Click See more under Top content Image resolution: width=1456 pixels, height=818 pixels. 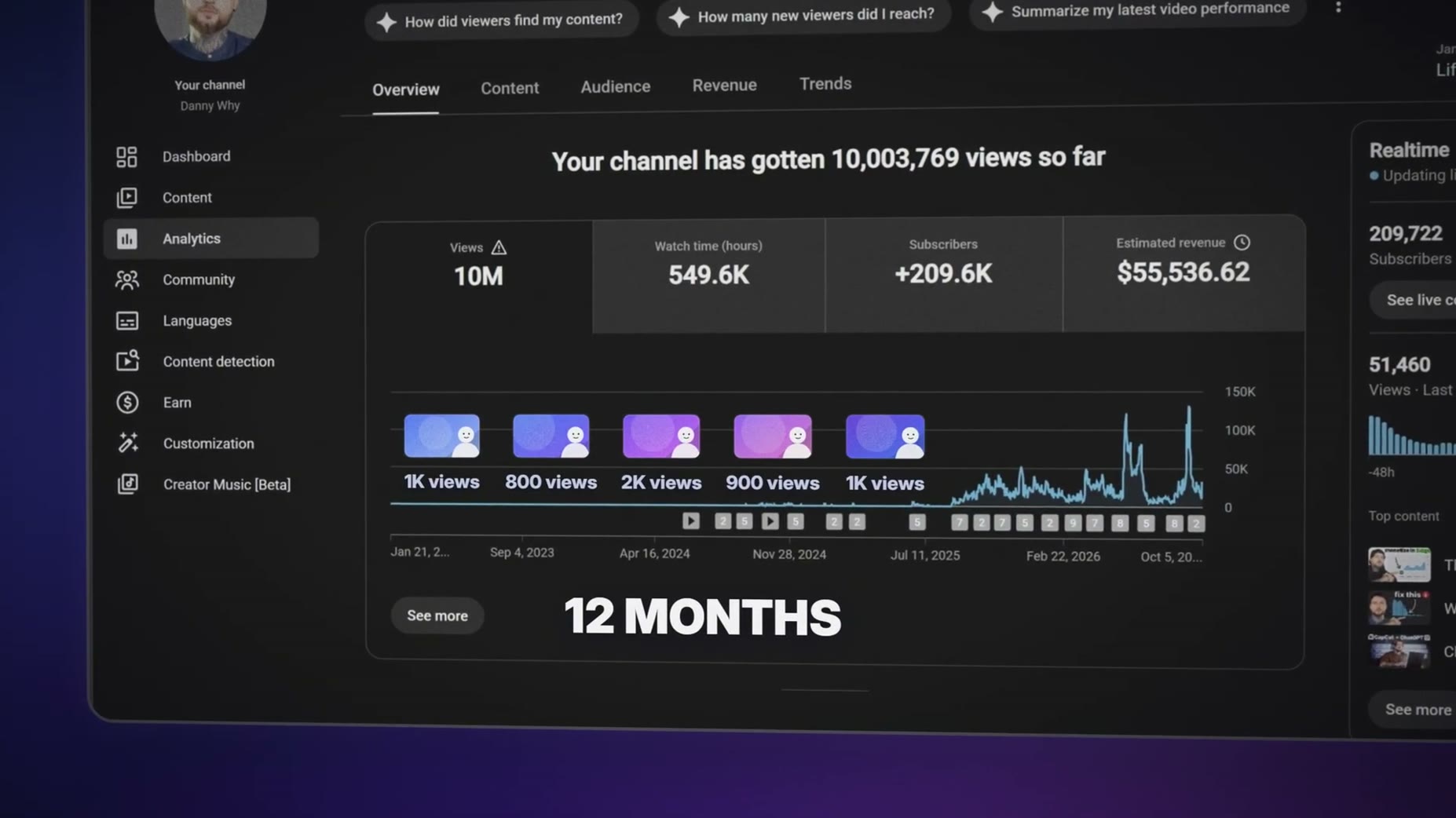[x=1415, y=710]
